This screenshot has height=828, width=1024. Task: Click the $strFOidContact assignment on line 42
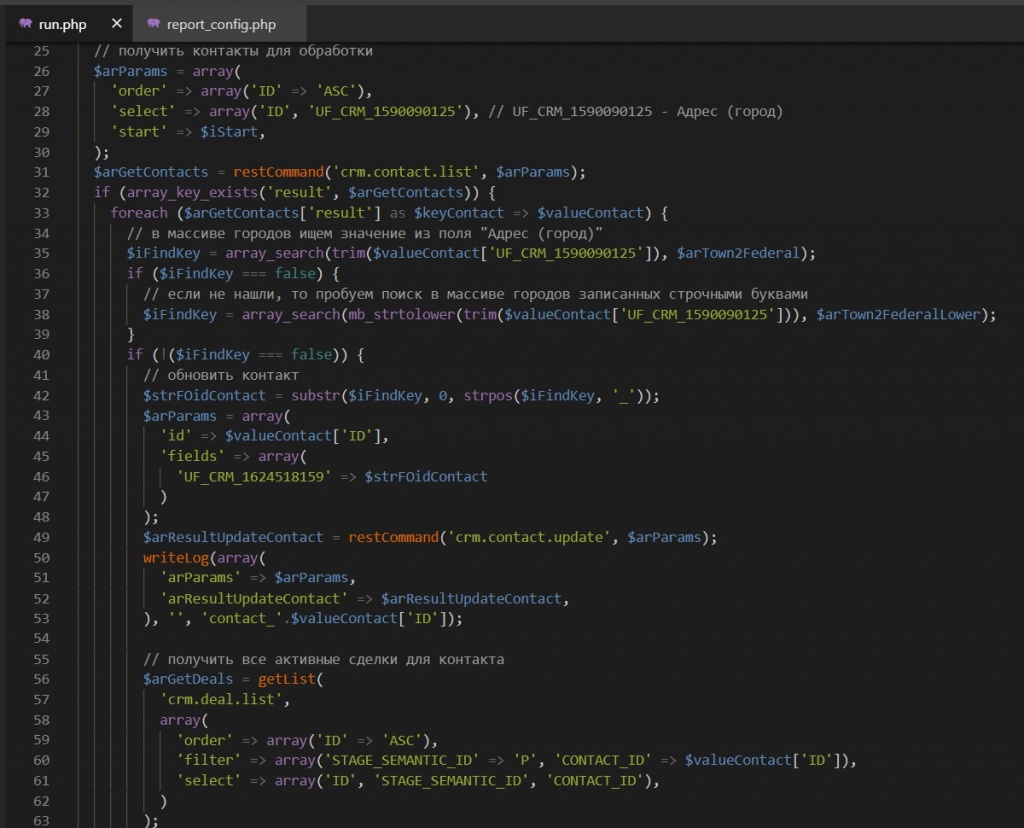204,396
